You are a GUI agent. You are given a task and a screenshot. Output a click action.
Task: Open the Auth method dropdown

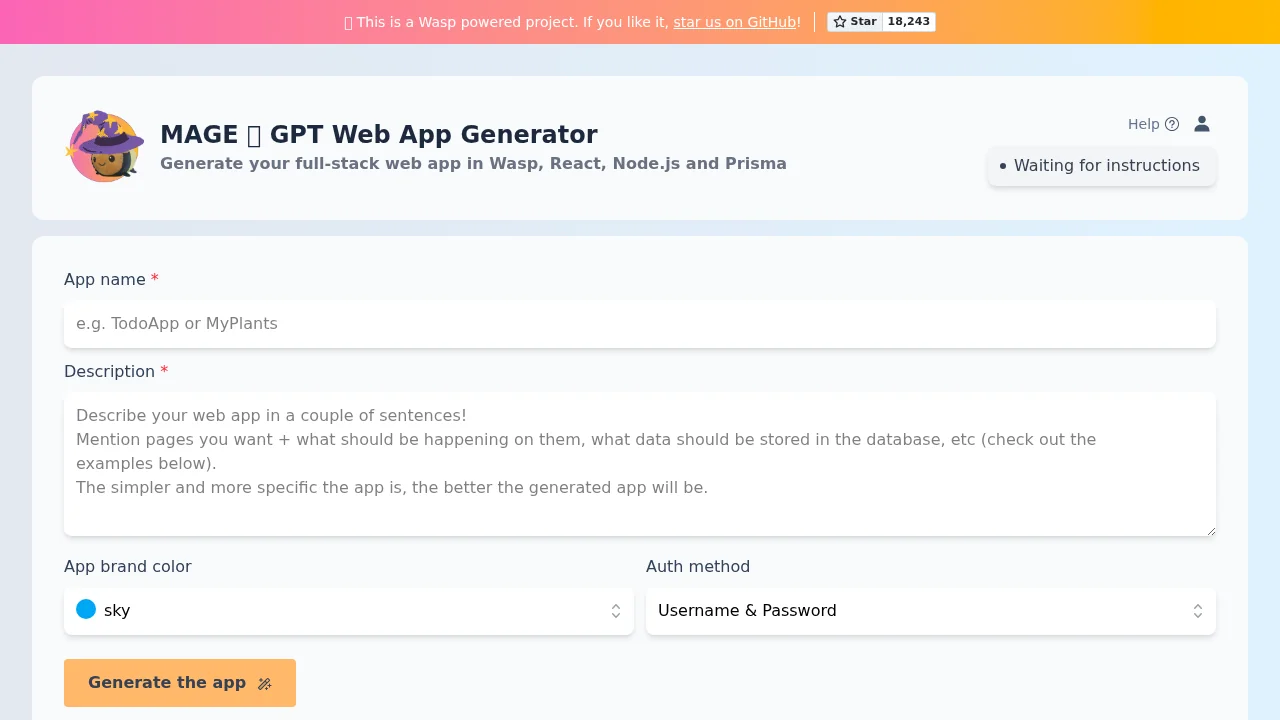pyautogui.click(x=930, y=611)
